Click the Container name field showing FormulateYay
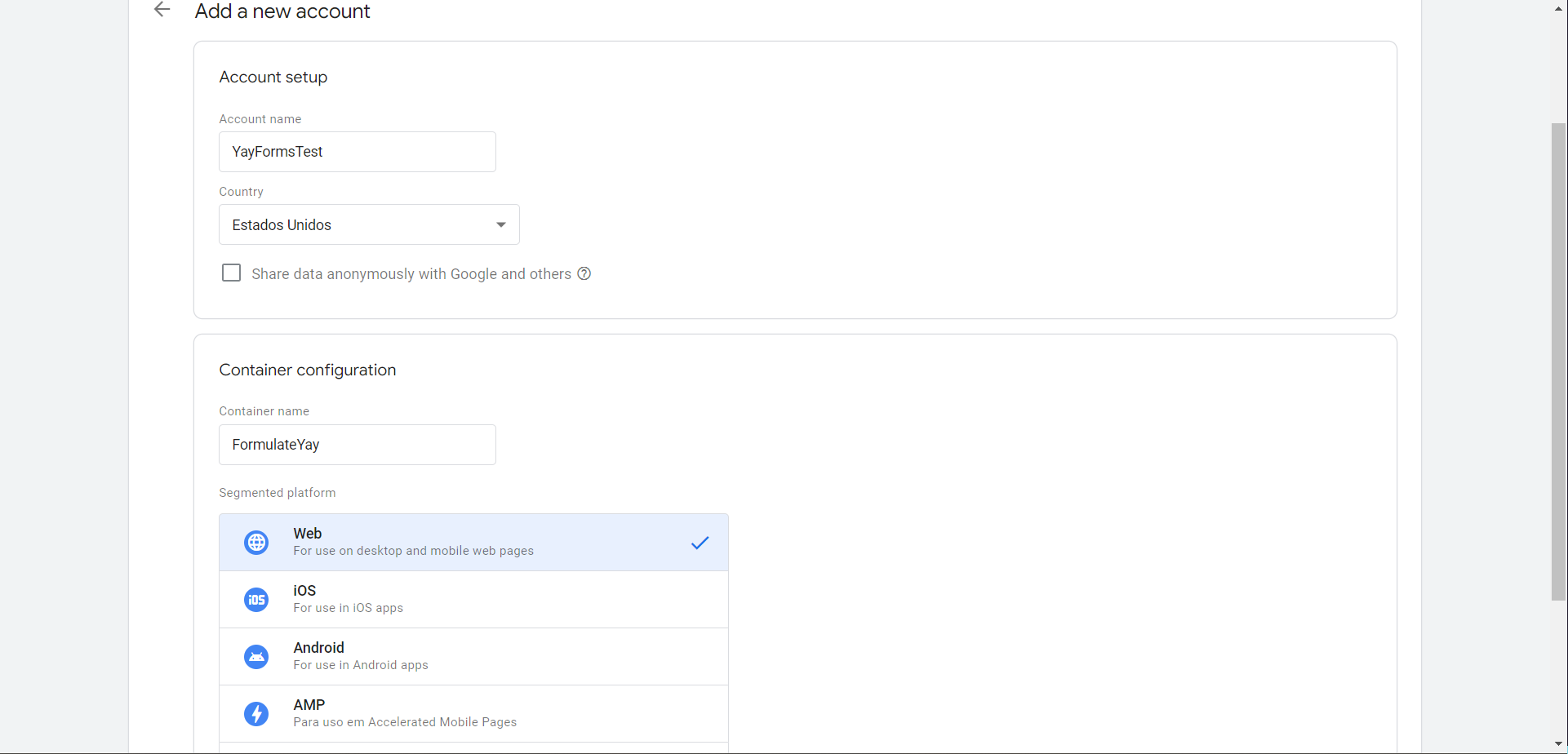The image size is (1568, 754). (x=357, y=444)
